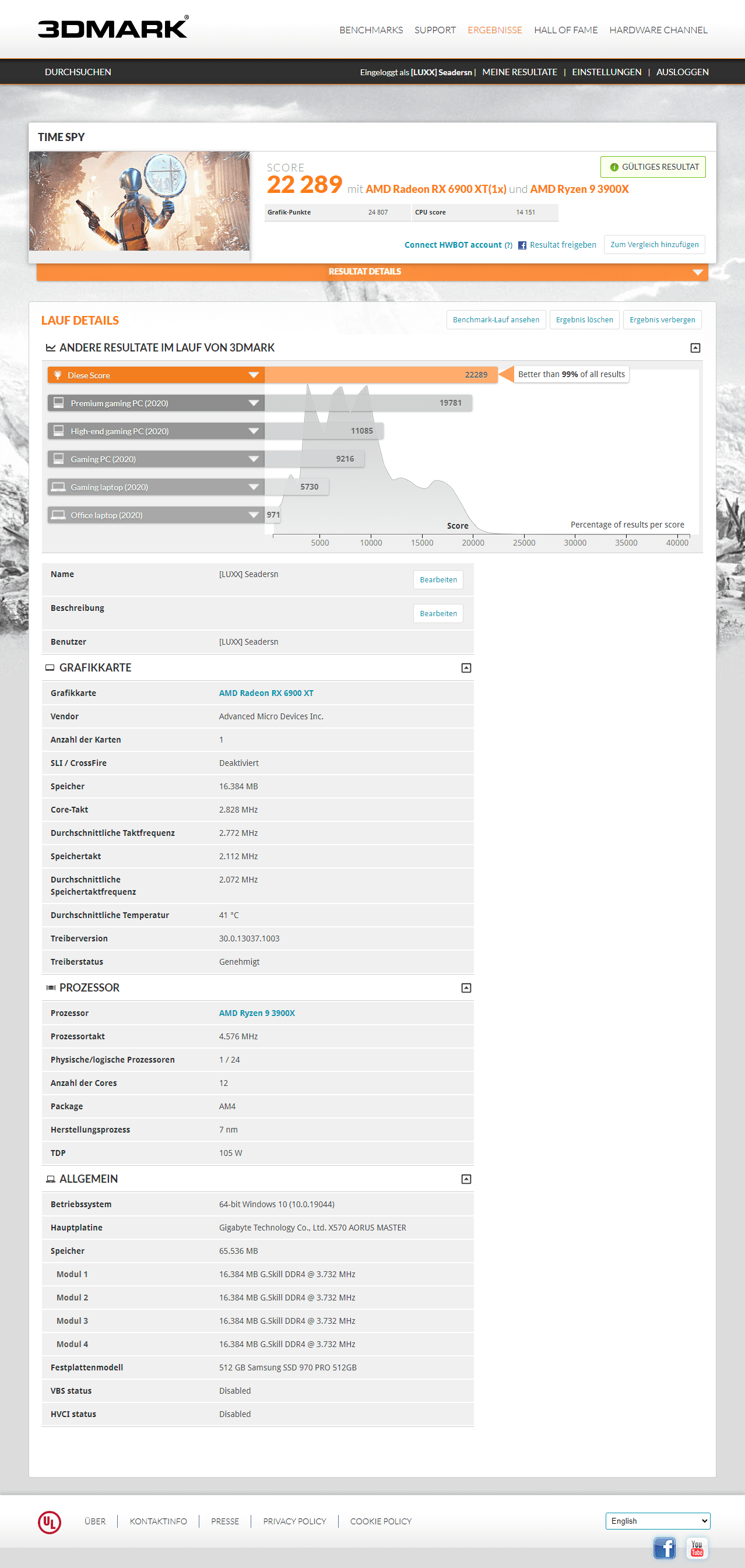
Task: Click the Hauptplatine X570 AORUS MASTER value
Action: (312, 1228)
